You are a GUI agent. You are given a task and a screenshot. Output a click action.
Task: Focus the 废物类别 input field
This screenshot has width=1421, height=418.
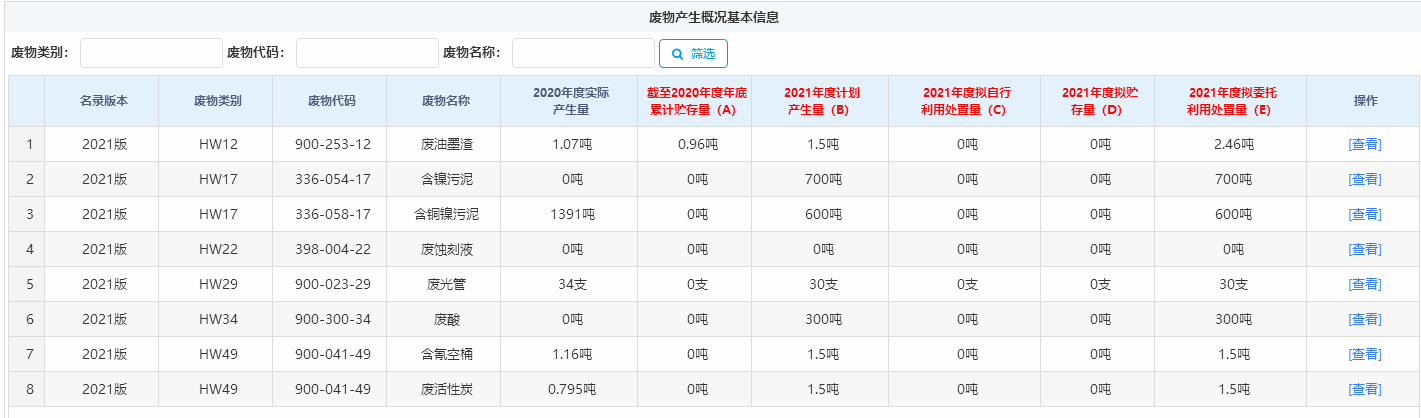coord(151,53)
